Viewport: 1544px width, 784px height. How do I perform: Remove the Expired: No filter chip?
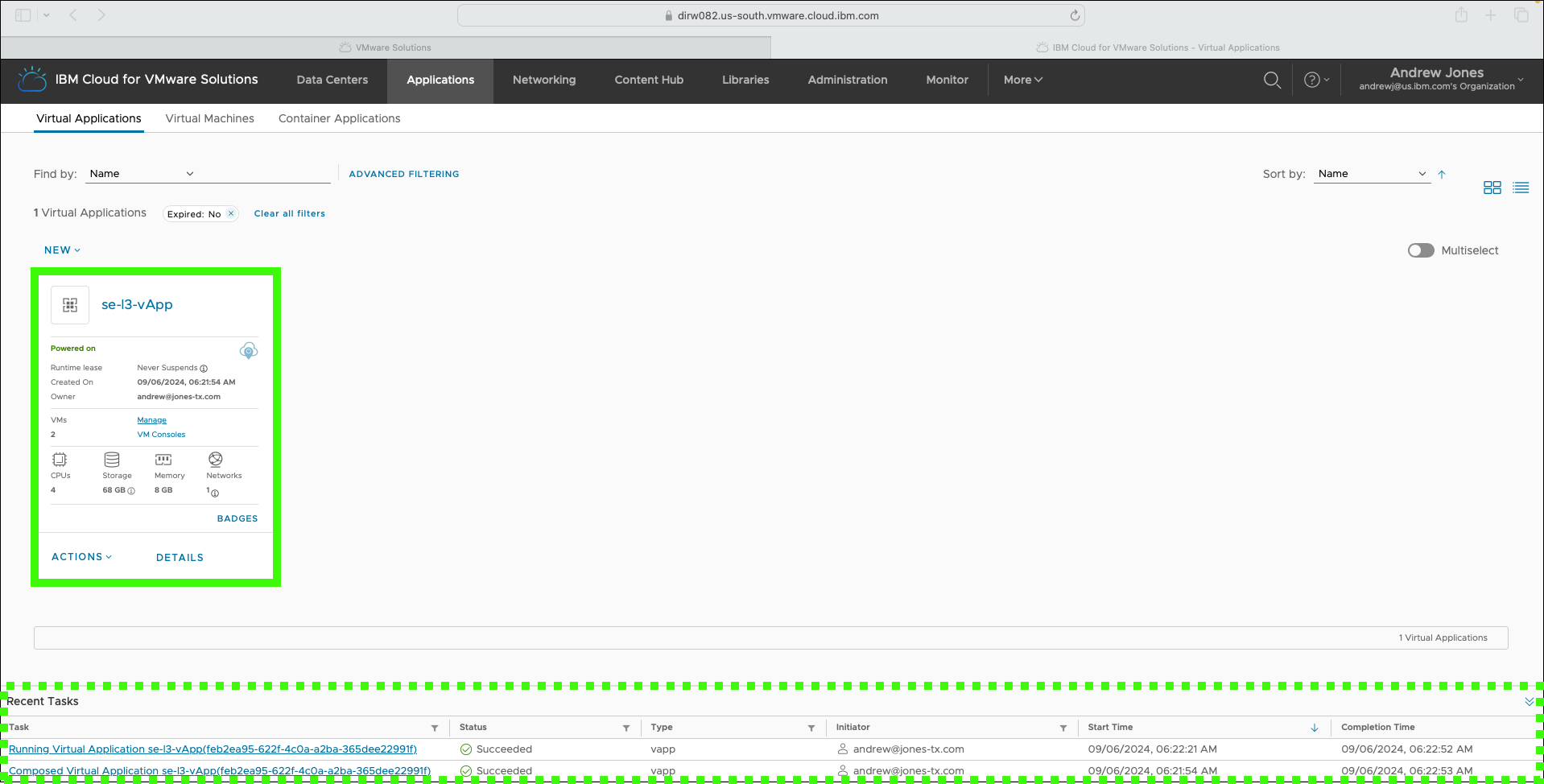231,213
